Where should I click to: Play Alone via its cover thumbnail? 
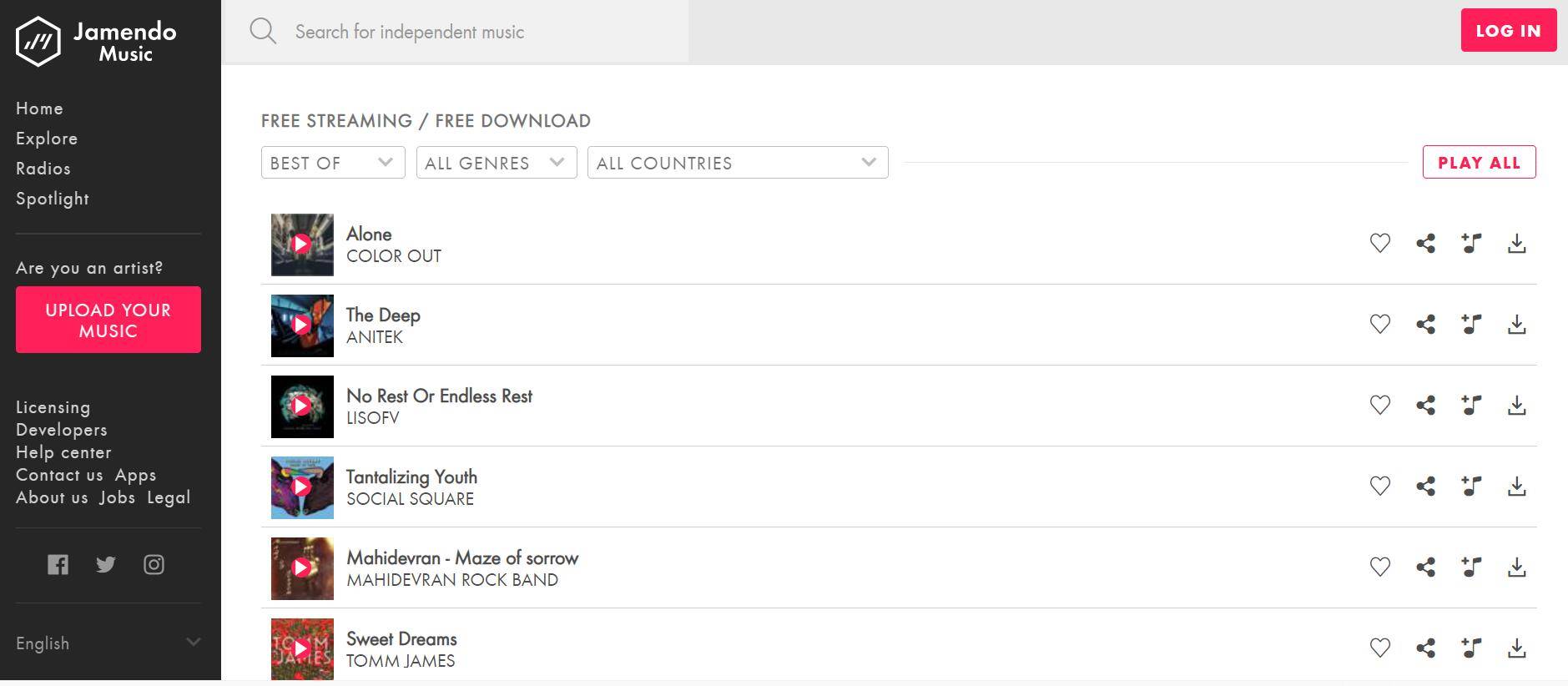coord(302,245)
